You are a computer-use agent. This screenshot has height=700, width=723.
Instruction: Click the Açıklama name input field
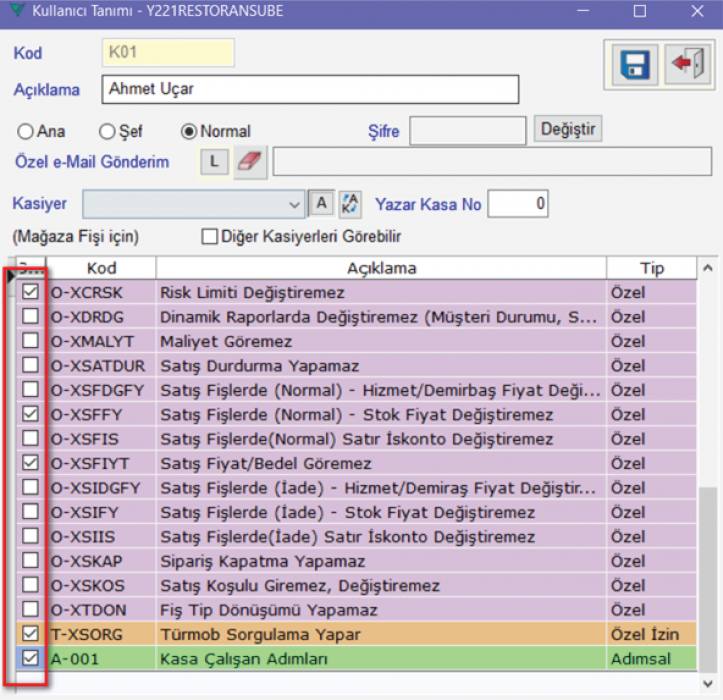(x=310, y=89)
